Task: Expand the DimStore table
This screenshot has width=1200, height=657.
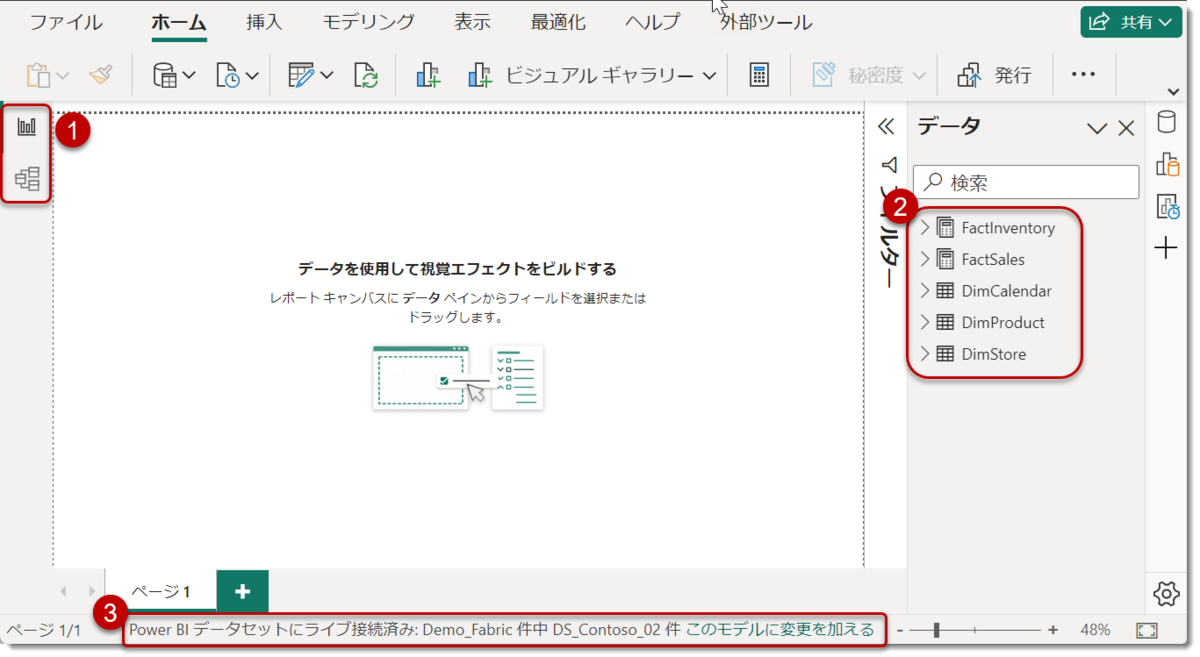Action: coord(925,354)
